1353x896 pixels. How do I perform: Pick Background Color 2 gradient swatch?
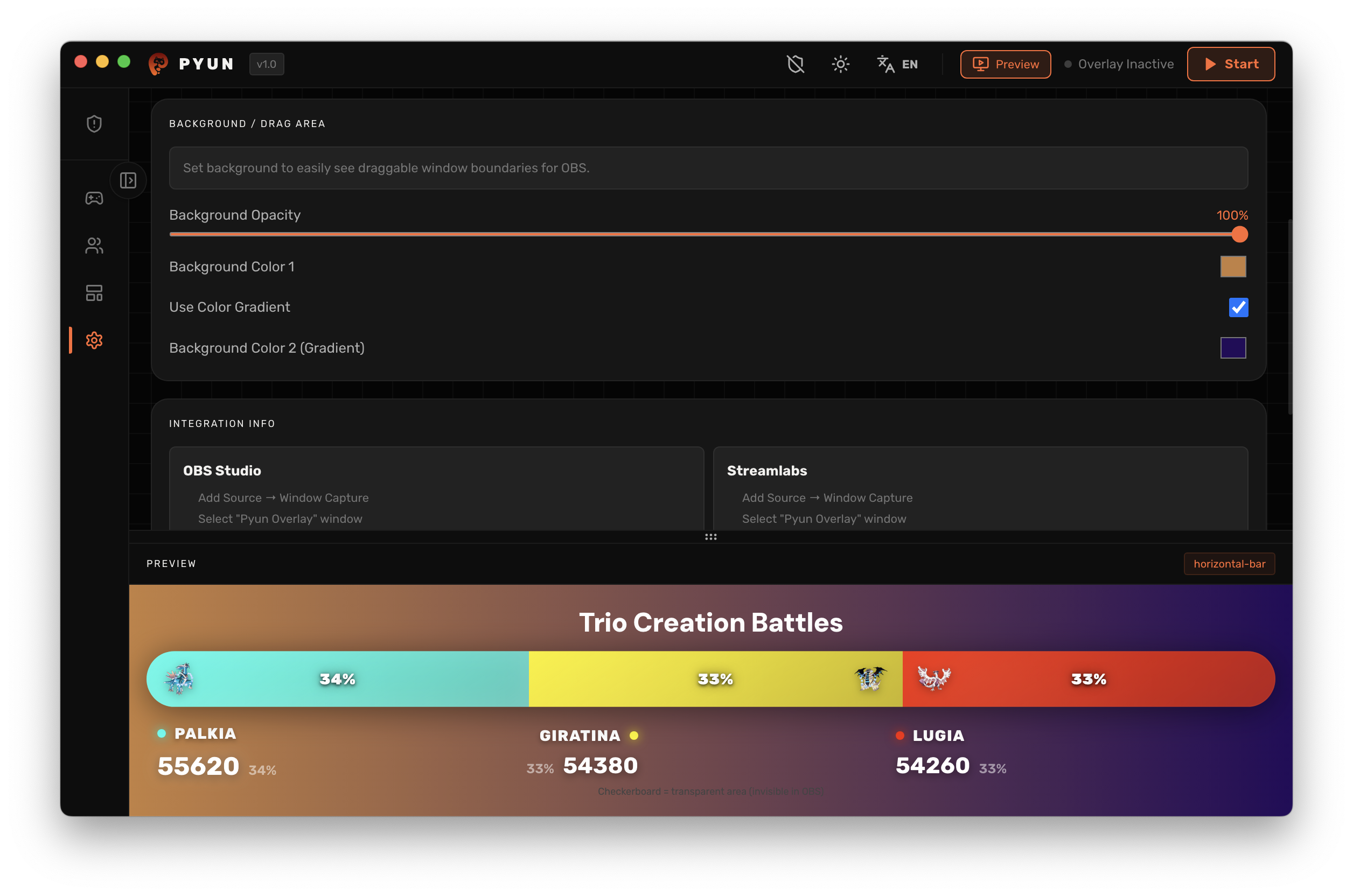tap(1233, 348)
